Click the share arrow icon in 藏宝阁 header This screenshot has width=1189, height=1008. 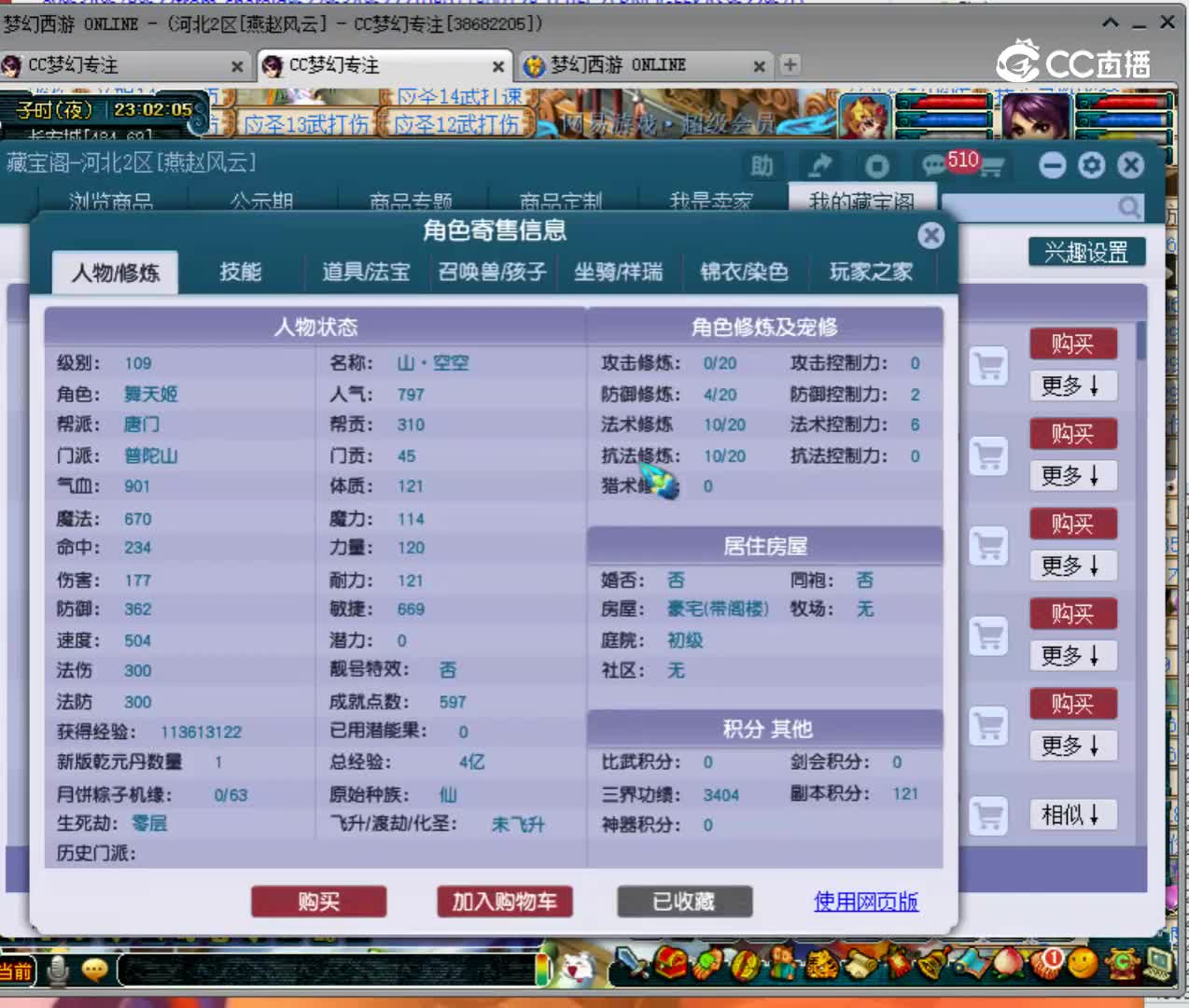click(x=820, y=166)
